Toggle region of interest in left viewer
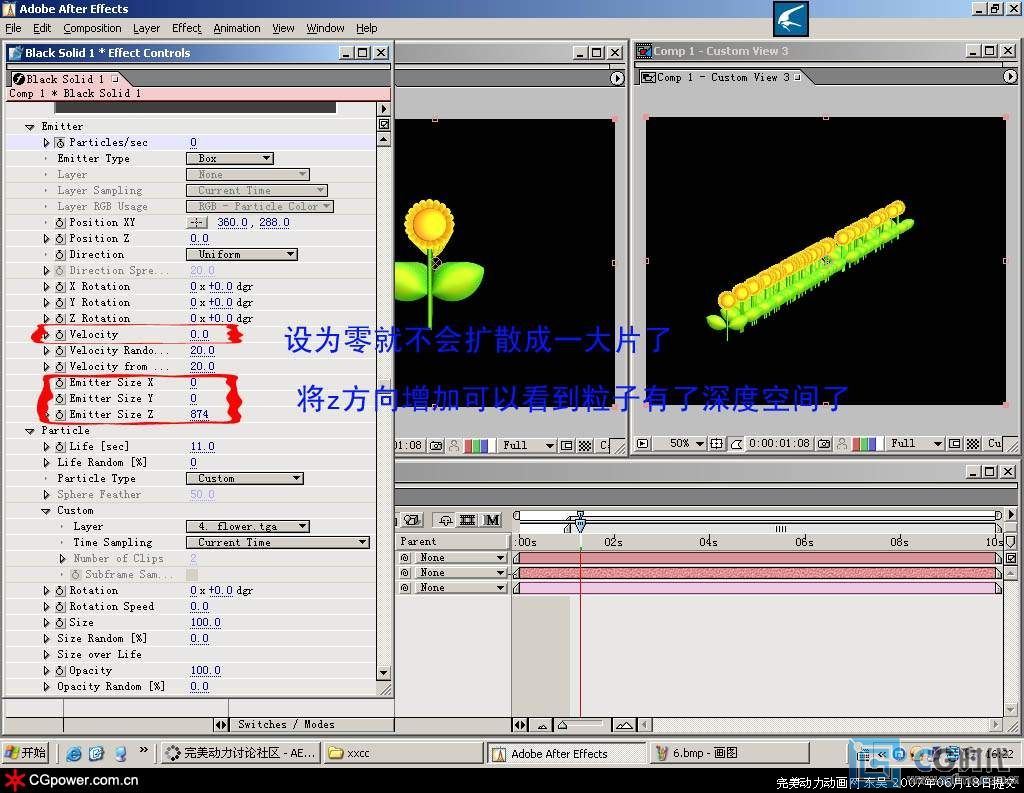 567,445
